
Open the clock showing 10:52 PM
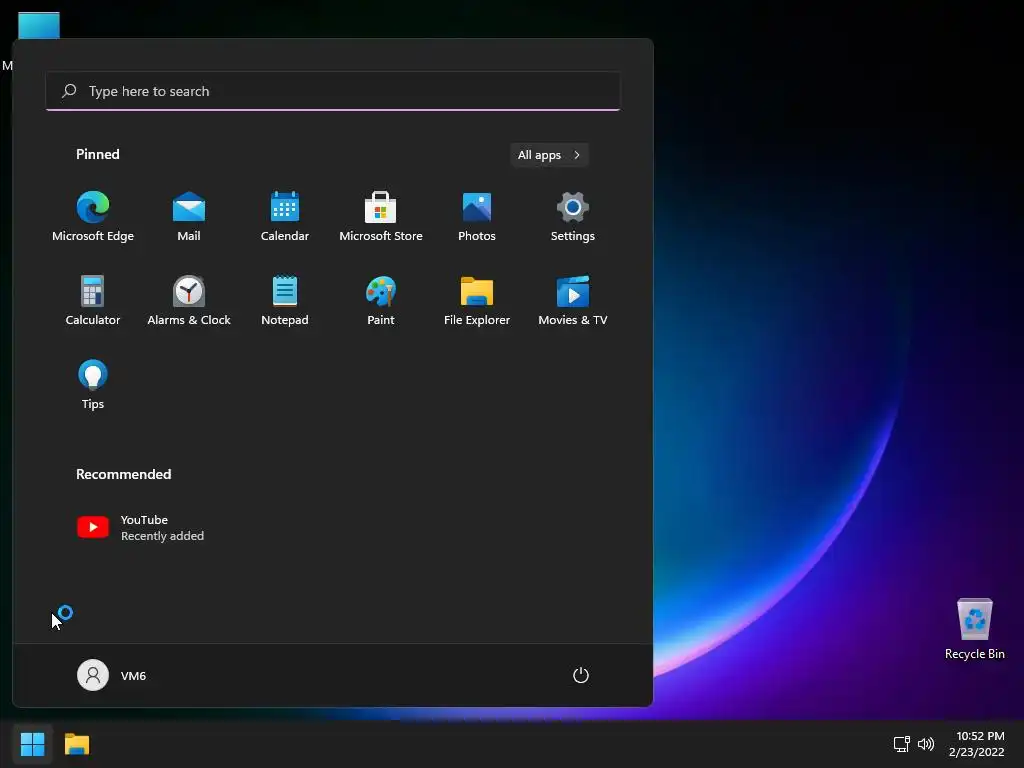[977, 744]
